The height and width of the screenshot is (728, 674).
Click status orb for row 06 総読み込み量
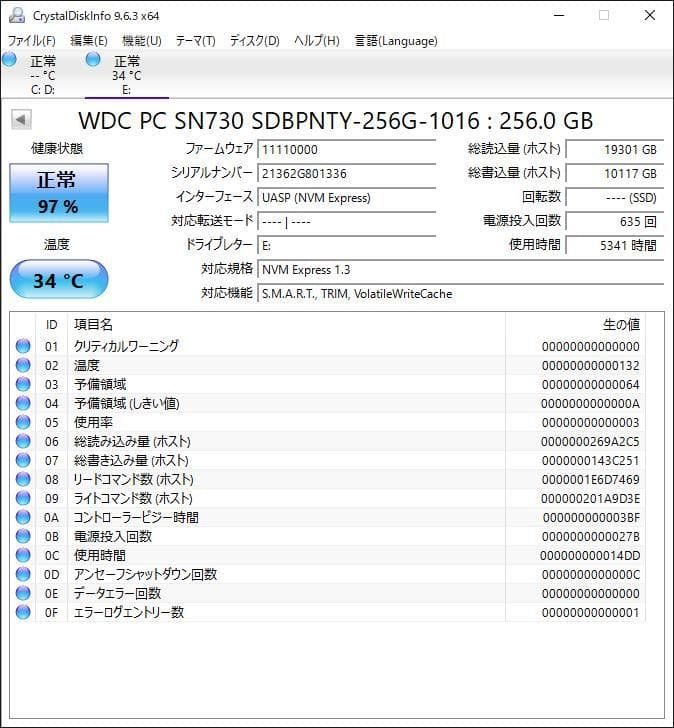(x=23, y=442)
